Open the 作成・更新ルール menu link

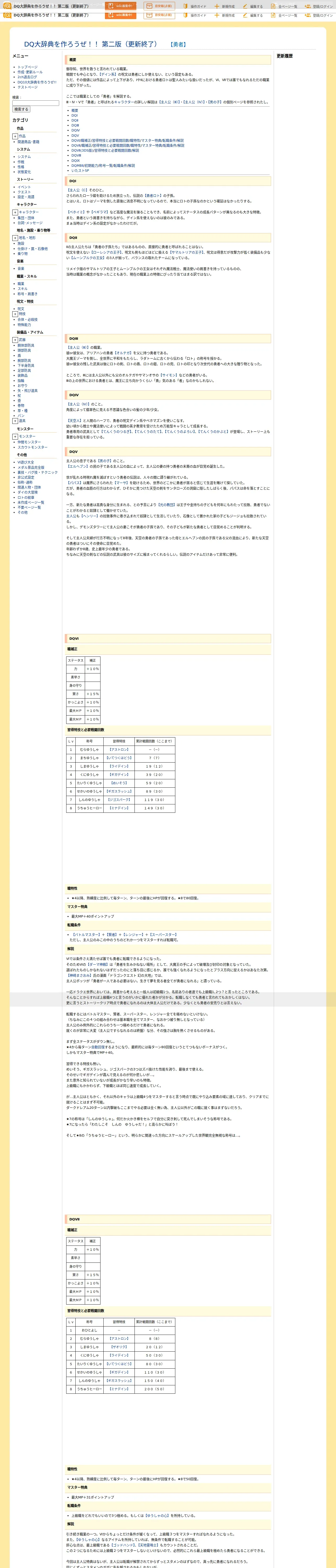tap(30, 72)
